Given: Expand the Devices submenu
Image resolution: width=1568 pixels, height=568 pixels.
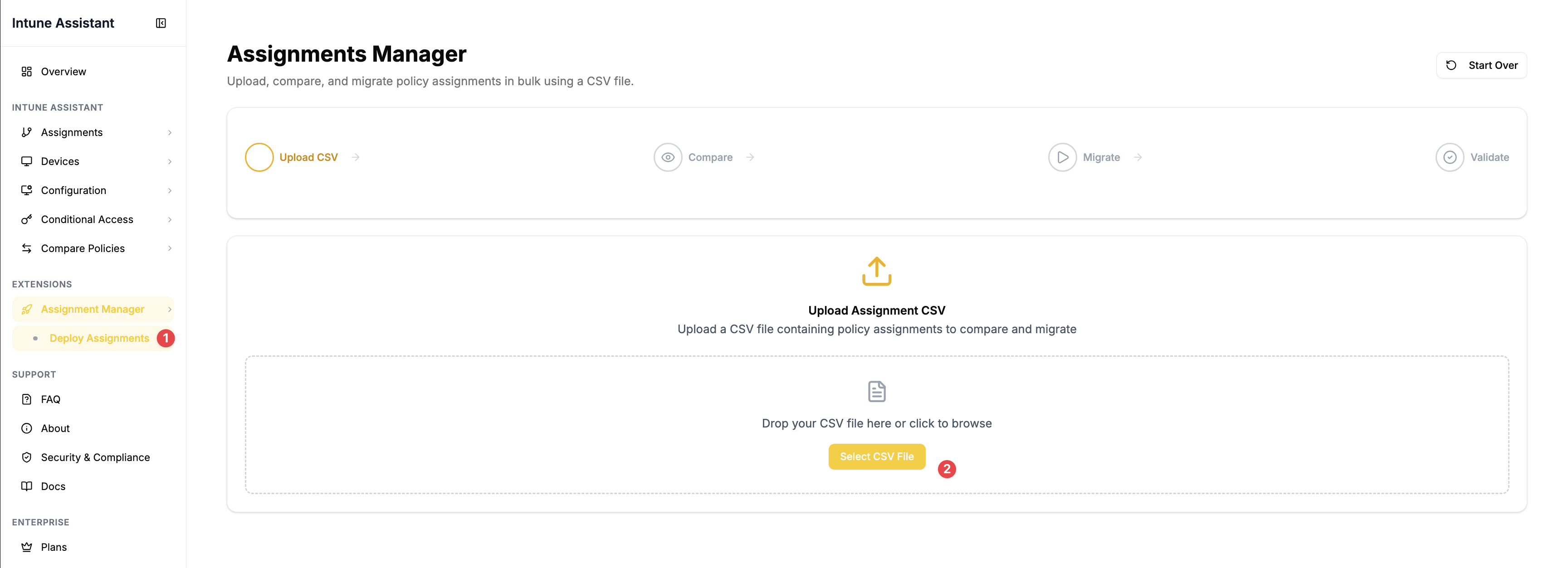Looking at the screenshot, I should [169, 161].
